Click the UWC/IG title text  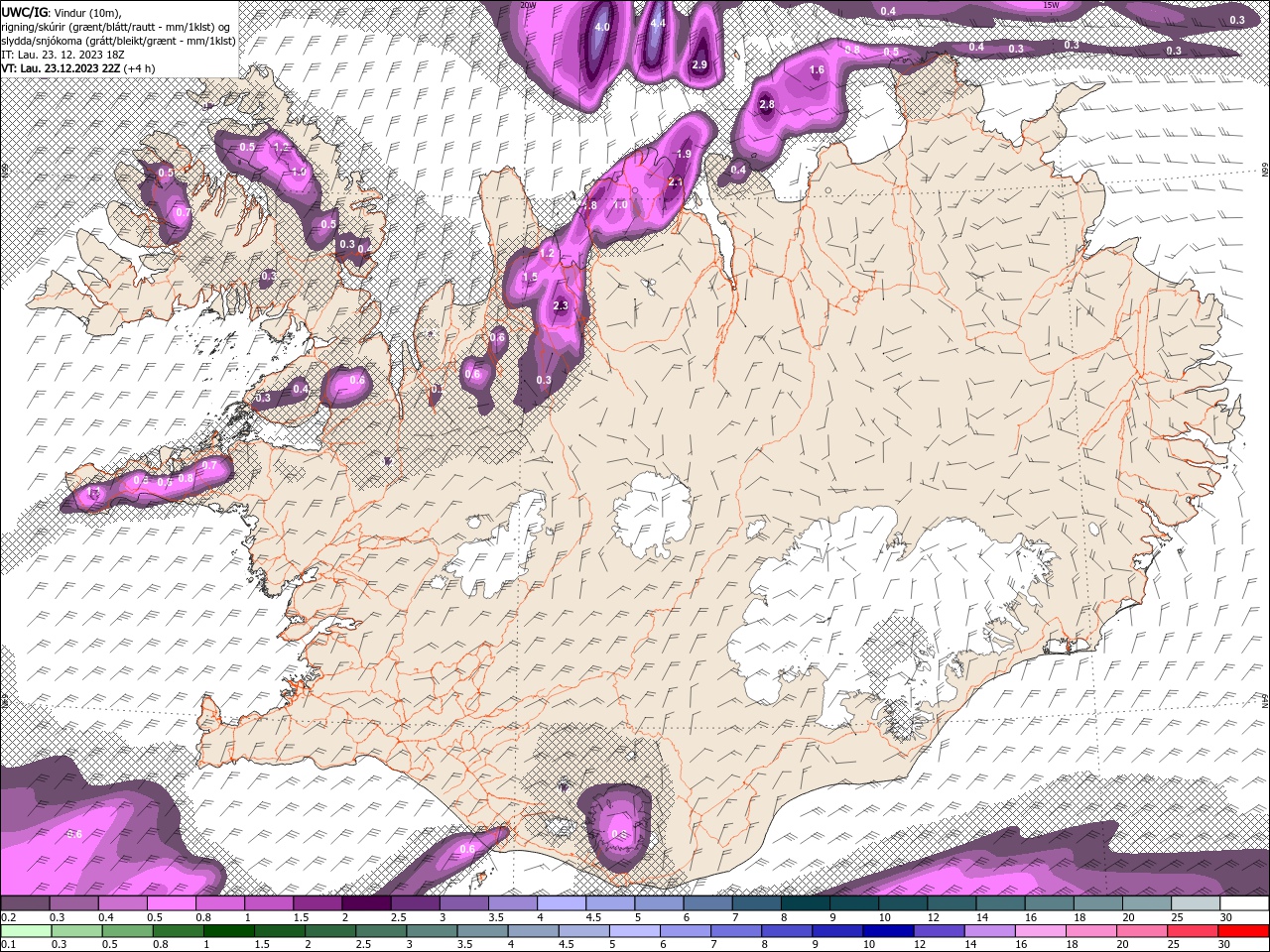(25, 11)
